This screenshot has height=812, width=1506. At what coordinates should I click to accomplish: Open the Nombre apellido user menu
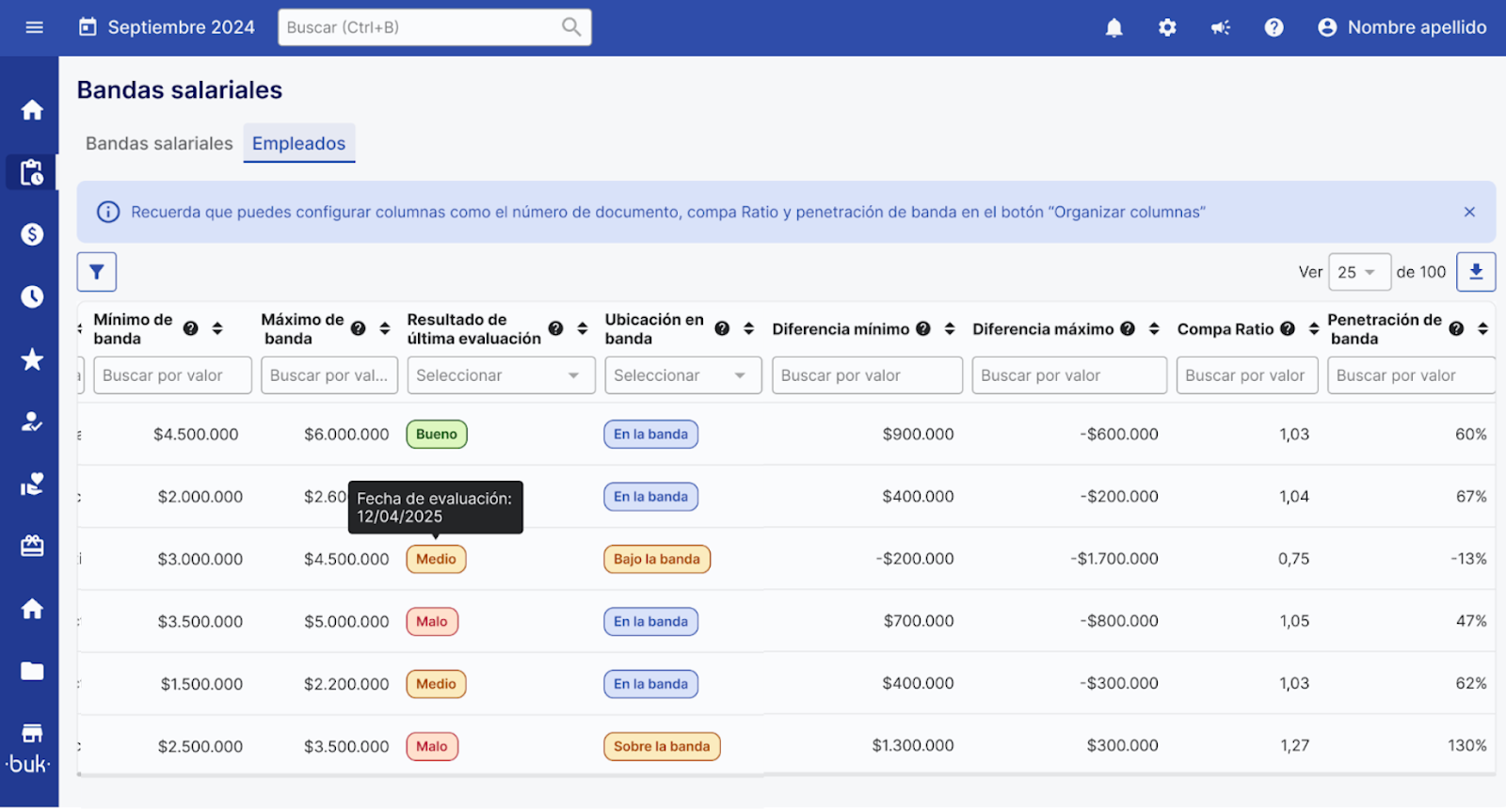point(1402,27)
